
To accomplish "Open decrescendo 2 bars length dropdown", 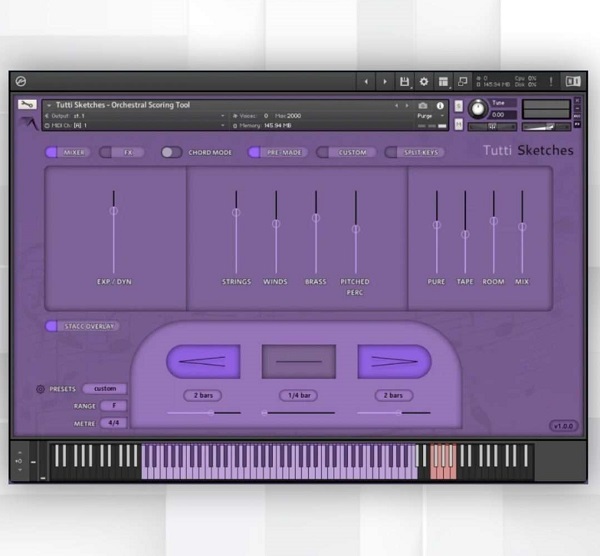I will click(394, 395).
